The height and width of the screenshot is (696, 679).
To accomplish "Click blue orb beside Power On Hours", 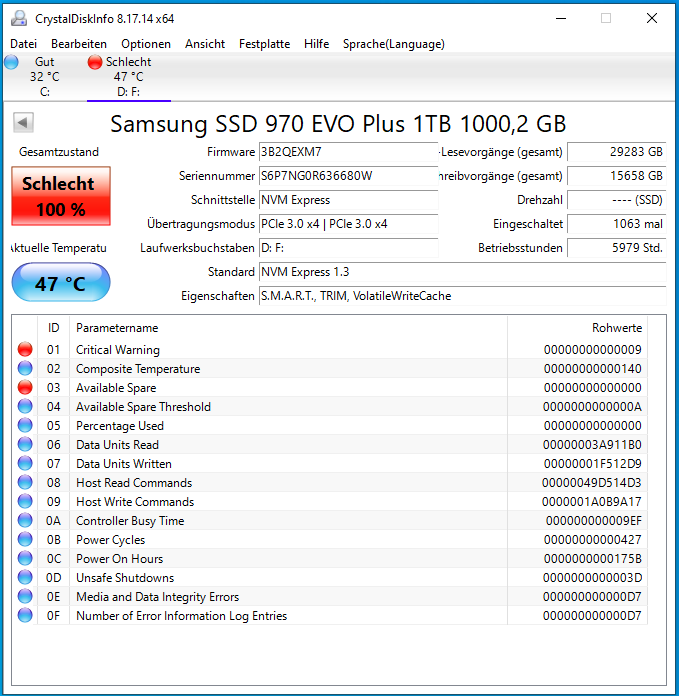I will tap(25, 558).
